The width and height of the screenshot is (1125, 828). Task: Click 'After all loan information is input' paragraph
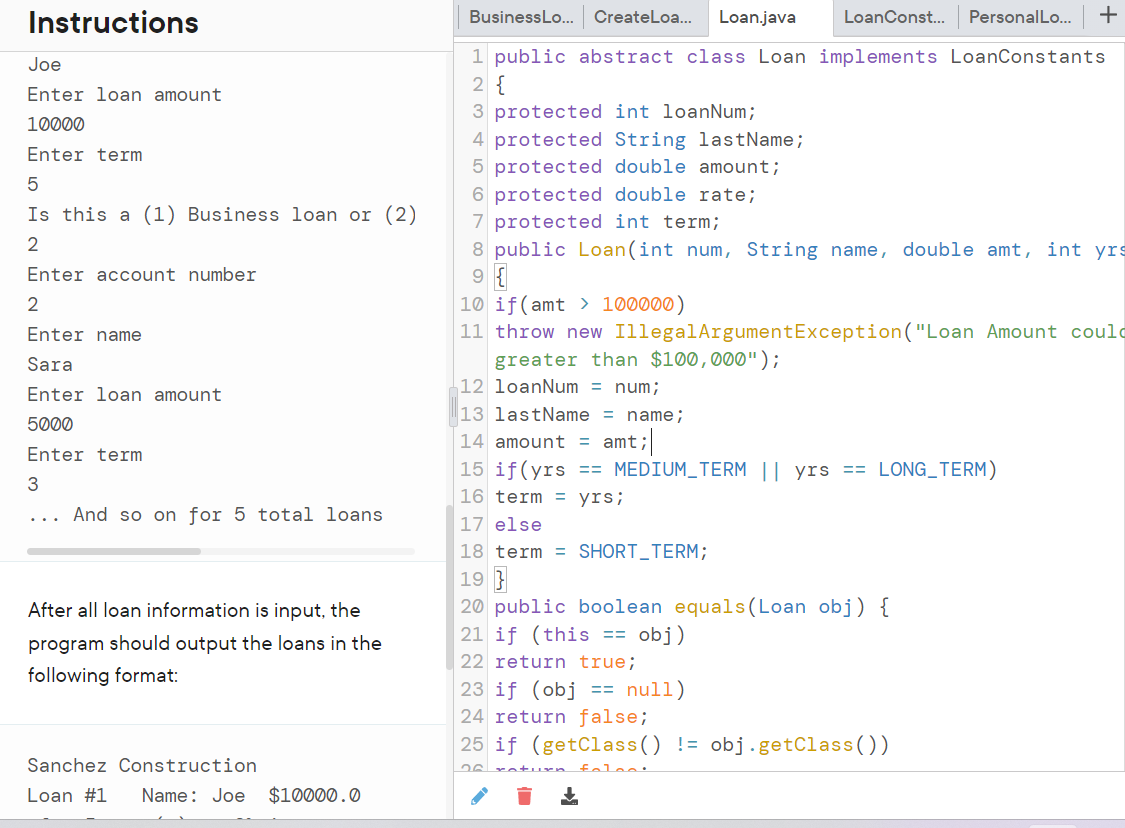[x=204, y=643]
